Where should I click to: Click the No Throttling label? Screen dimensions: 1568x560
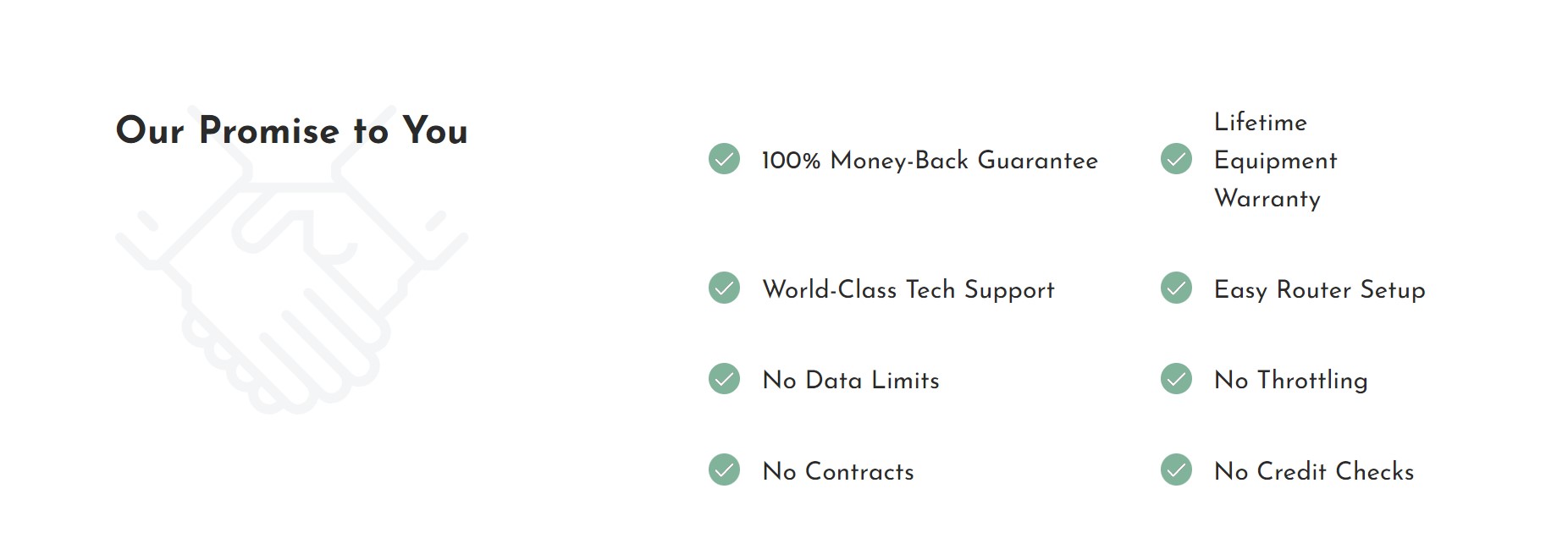[x=1291, y=381]
